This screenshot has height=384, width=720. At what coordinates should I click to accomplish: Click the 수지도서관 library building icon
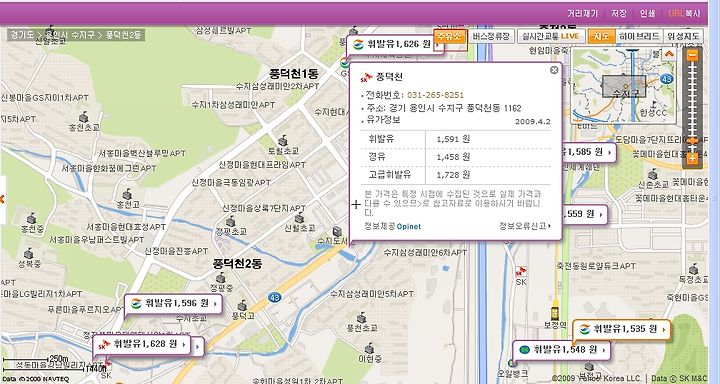tap(338, 231)
